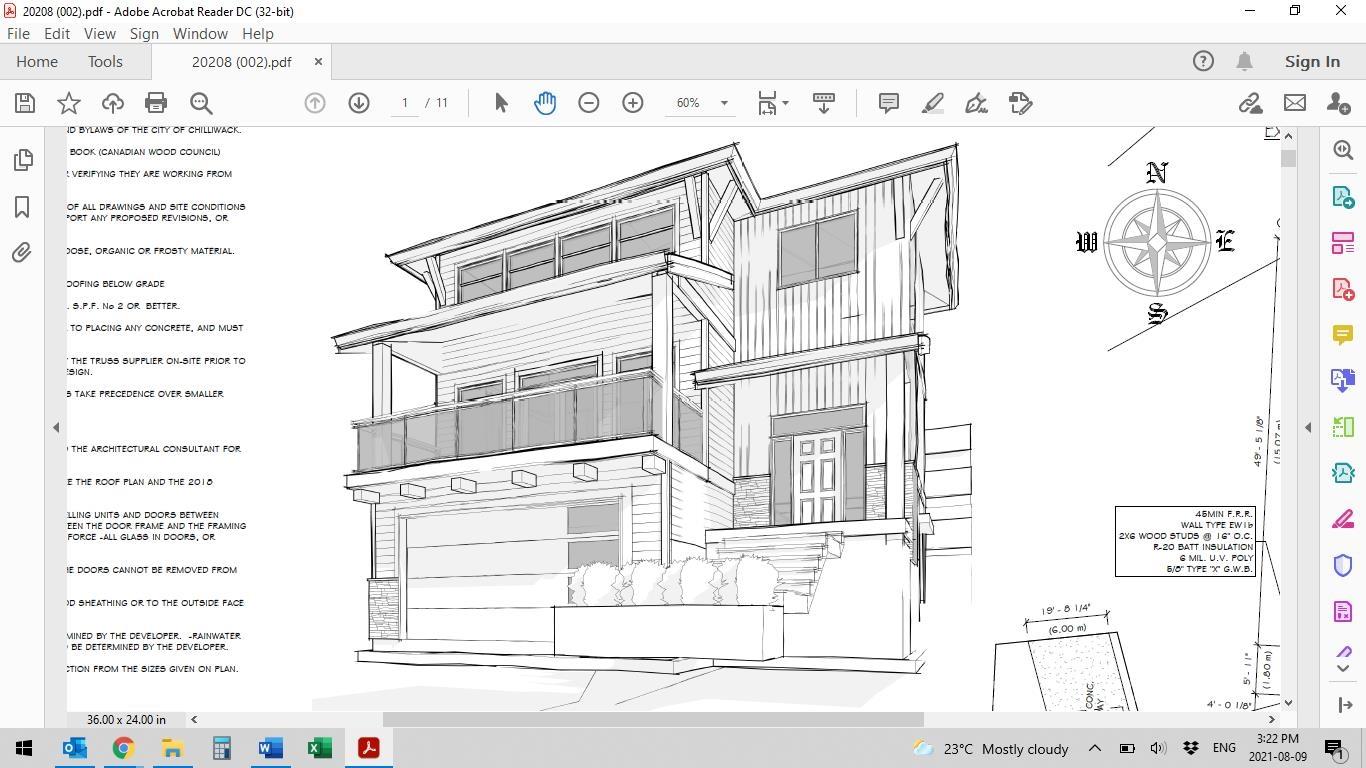
Task: Click the Zoom in plus icon
Action: click(x=633, y=103)
